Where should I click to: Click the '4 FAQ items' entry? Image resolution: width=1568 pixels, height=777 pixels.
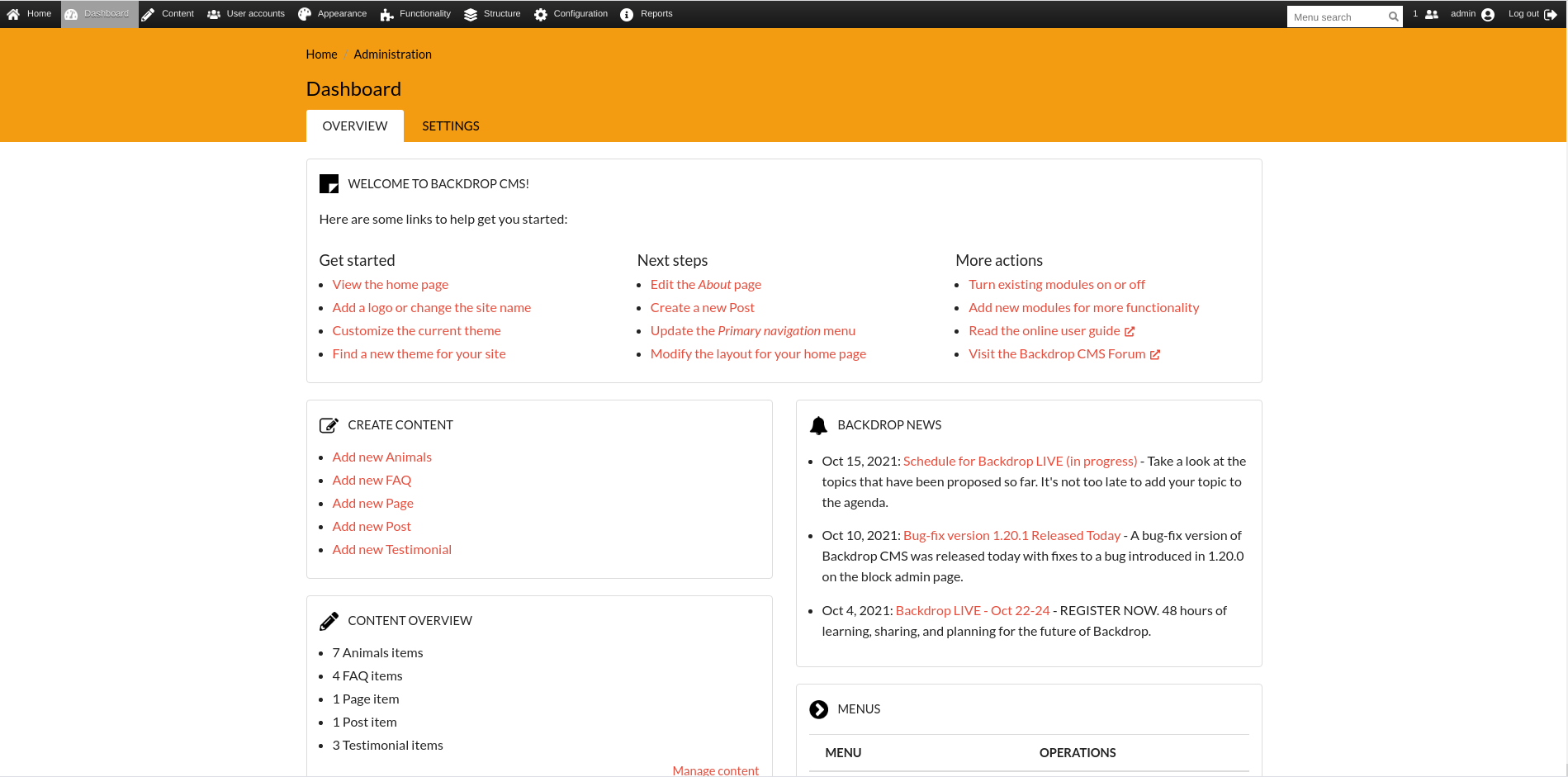pyautogui.click(x=367, y=675)
